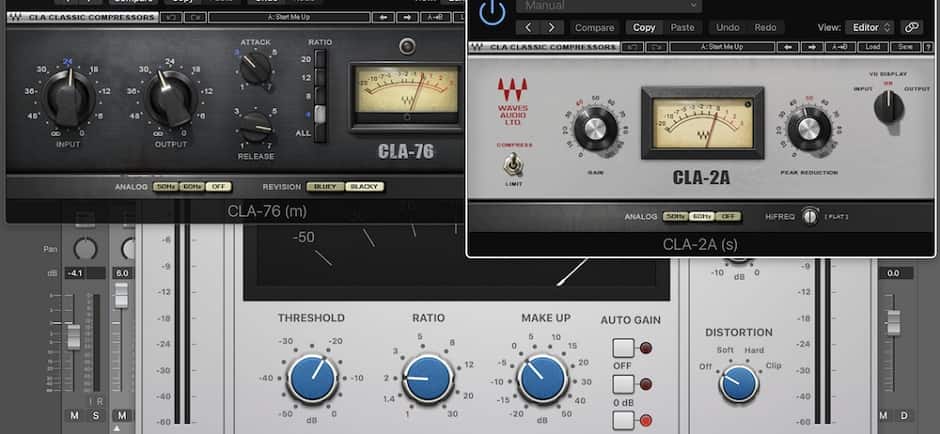Click Compare in the CLA-2A window
This screenshot has width=940, height=434.
(x=594, y=28)
